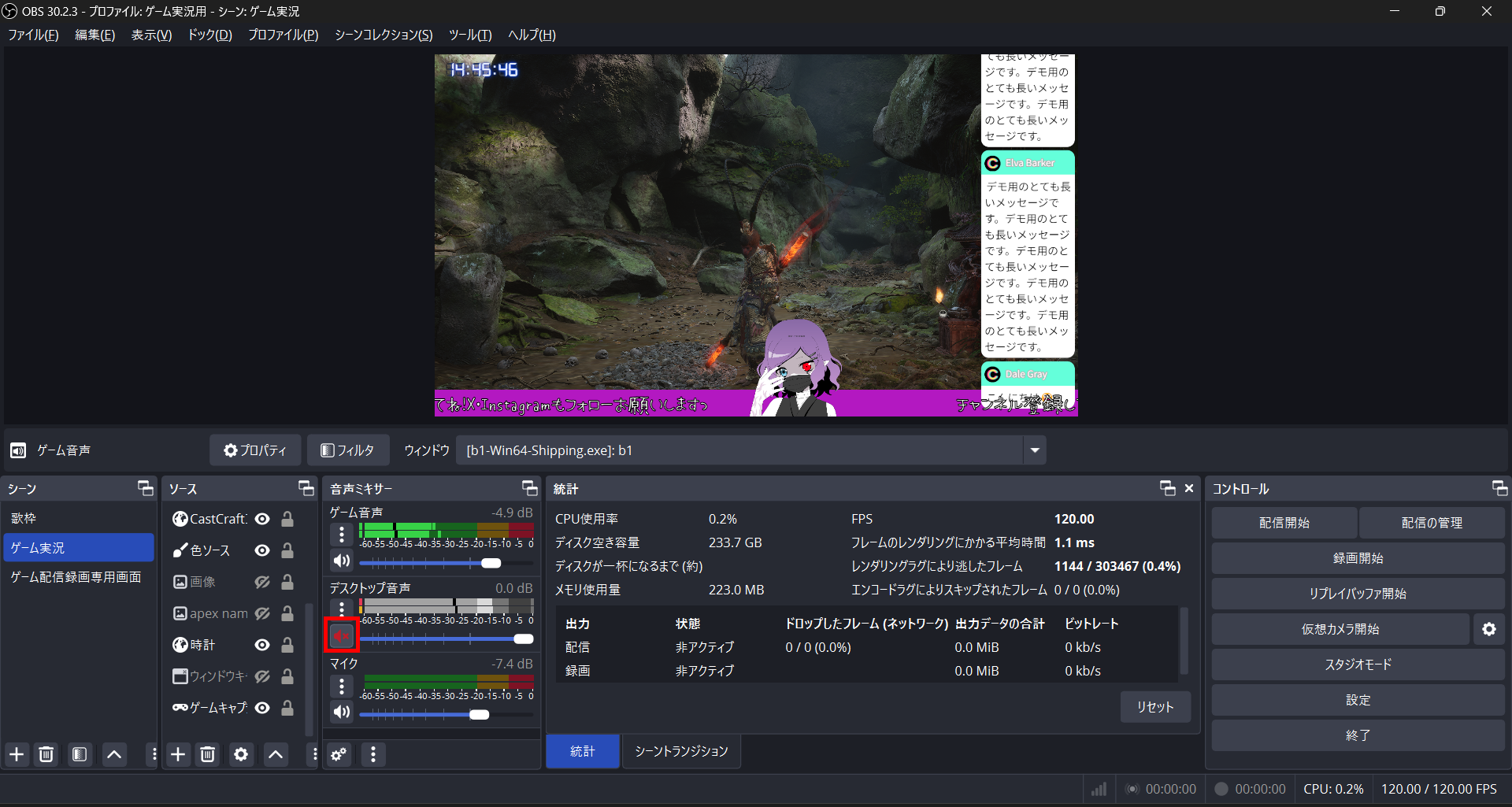Open scene filters icon in Scenes dock
Image resolution: width=1512 pixels, height=807 pixels.
point(80,754)
